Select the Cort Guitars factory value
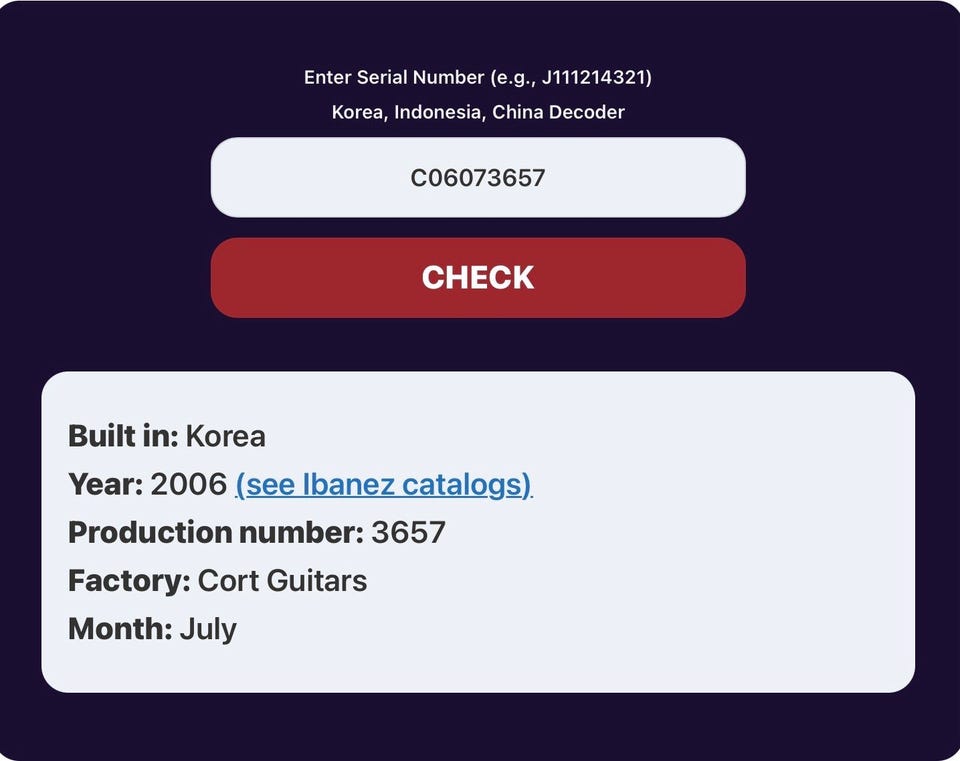 pyautogui.click(x=282, y=580)
